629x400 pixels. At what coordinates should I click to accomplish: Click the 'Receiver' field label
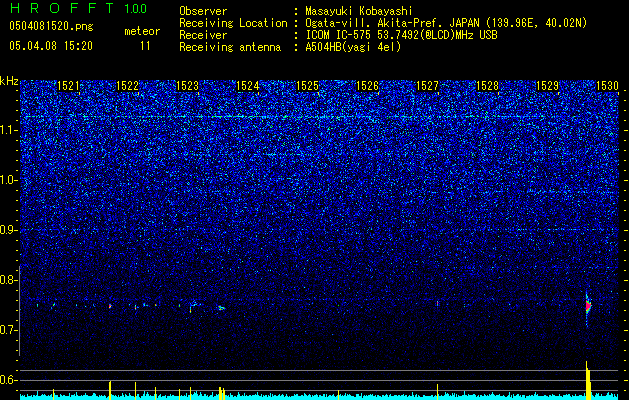[x=203, y=35]
